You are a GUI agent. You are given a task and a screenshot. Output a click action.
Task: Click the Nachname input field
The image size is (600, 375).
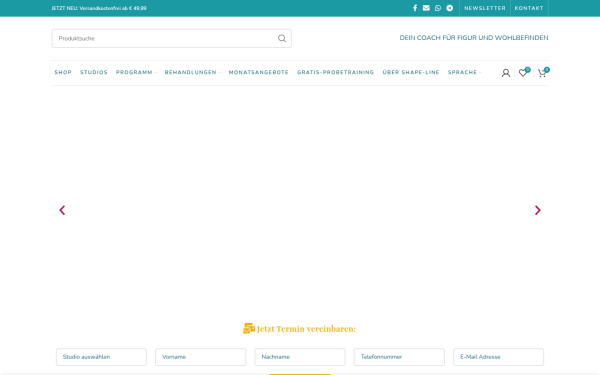pyautogui.click(x=300, y=357)
